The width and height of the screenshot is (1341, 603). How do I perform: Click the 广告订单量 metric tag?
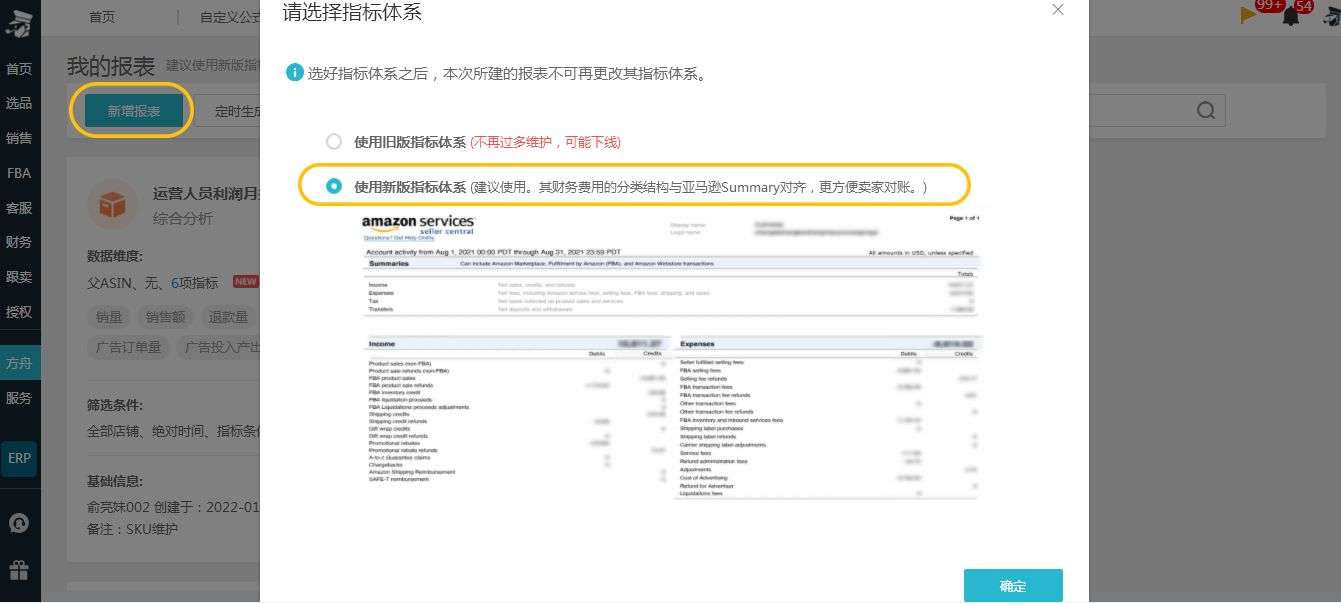tap(129, 347)
